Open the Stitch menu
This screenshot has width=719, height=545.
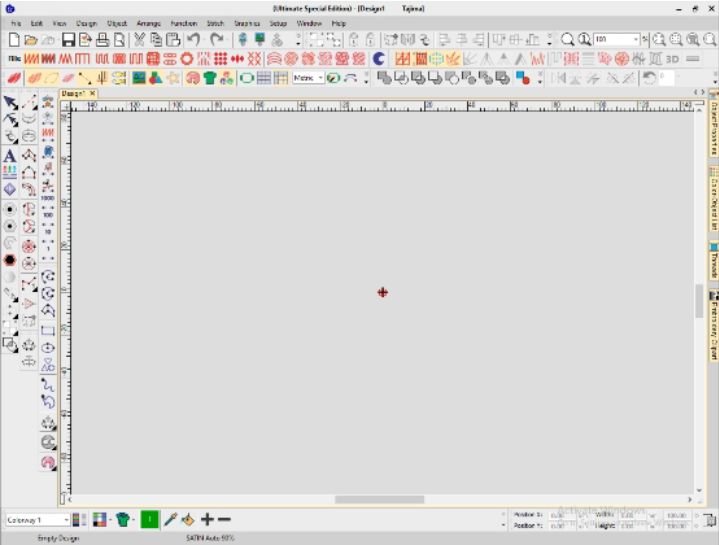point(215,23)
